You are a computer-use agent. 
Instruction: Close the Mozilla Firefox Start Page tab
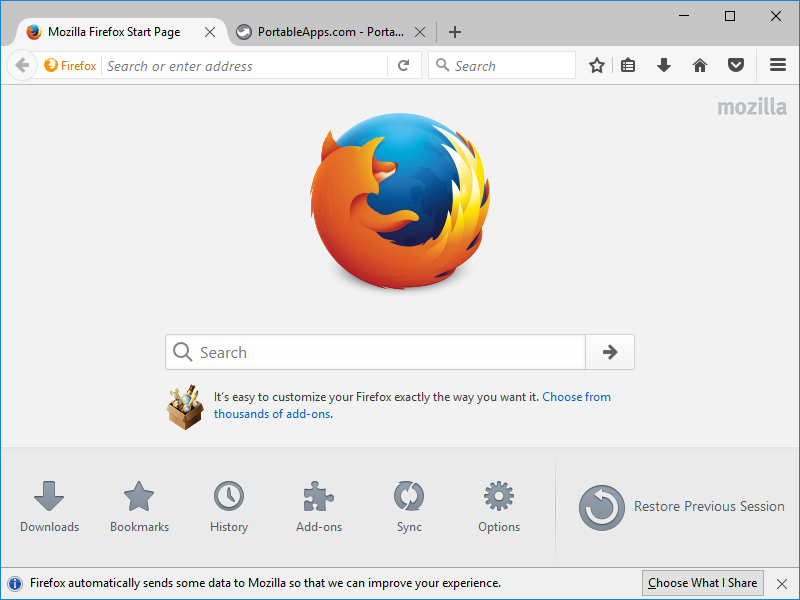210,32
